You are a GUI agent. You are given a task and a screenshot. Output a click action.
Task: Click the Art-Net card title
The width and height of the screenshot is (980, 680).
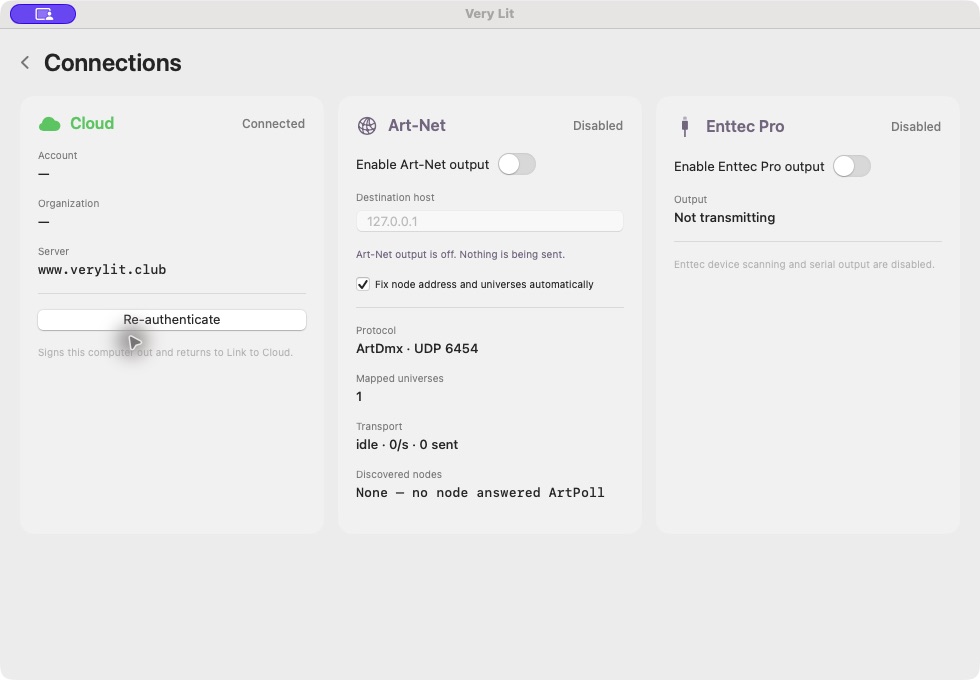pyautogui.click(x=417, y=126)
